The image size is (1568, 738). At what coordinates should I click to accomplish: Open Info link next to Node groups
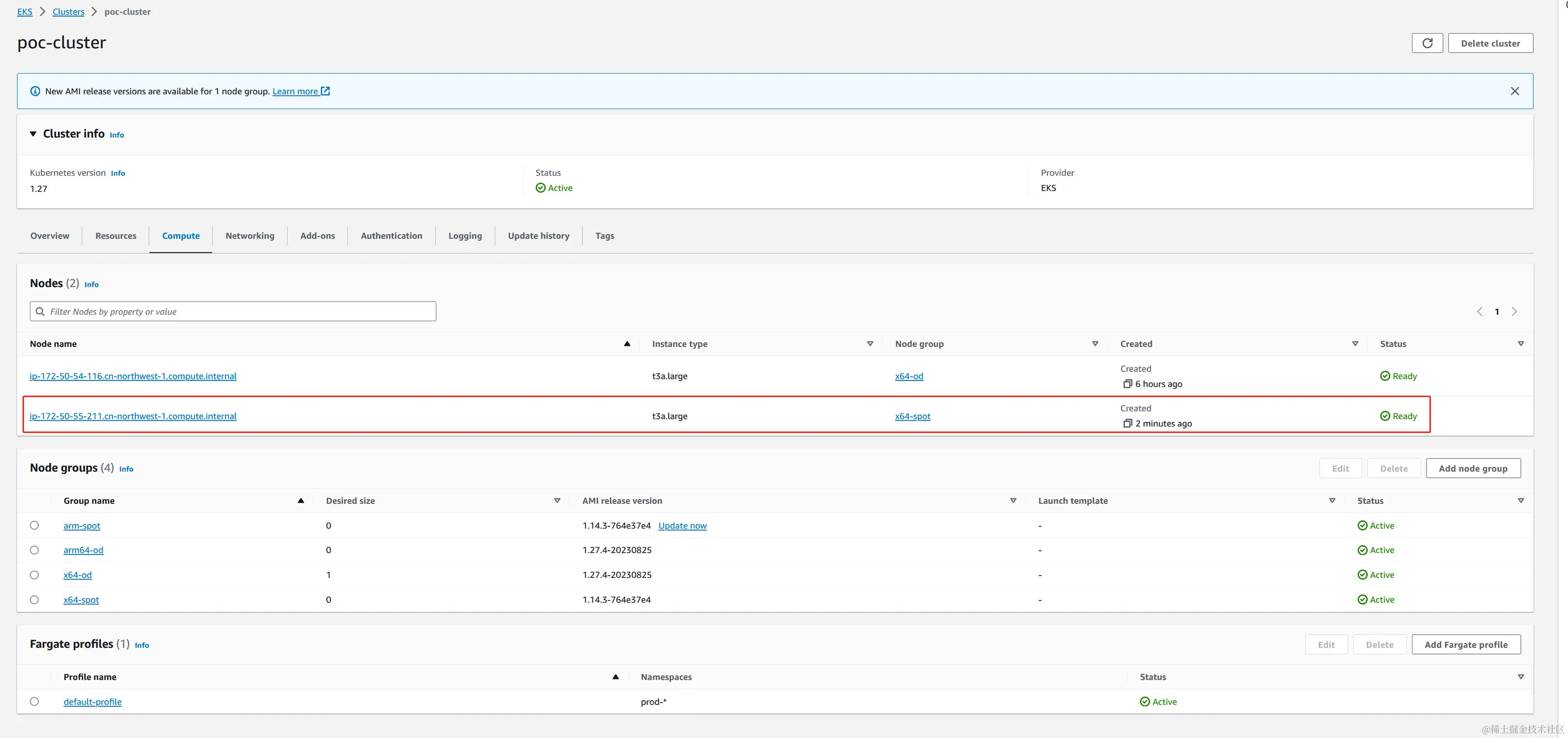126,469
